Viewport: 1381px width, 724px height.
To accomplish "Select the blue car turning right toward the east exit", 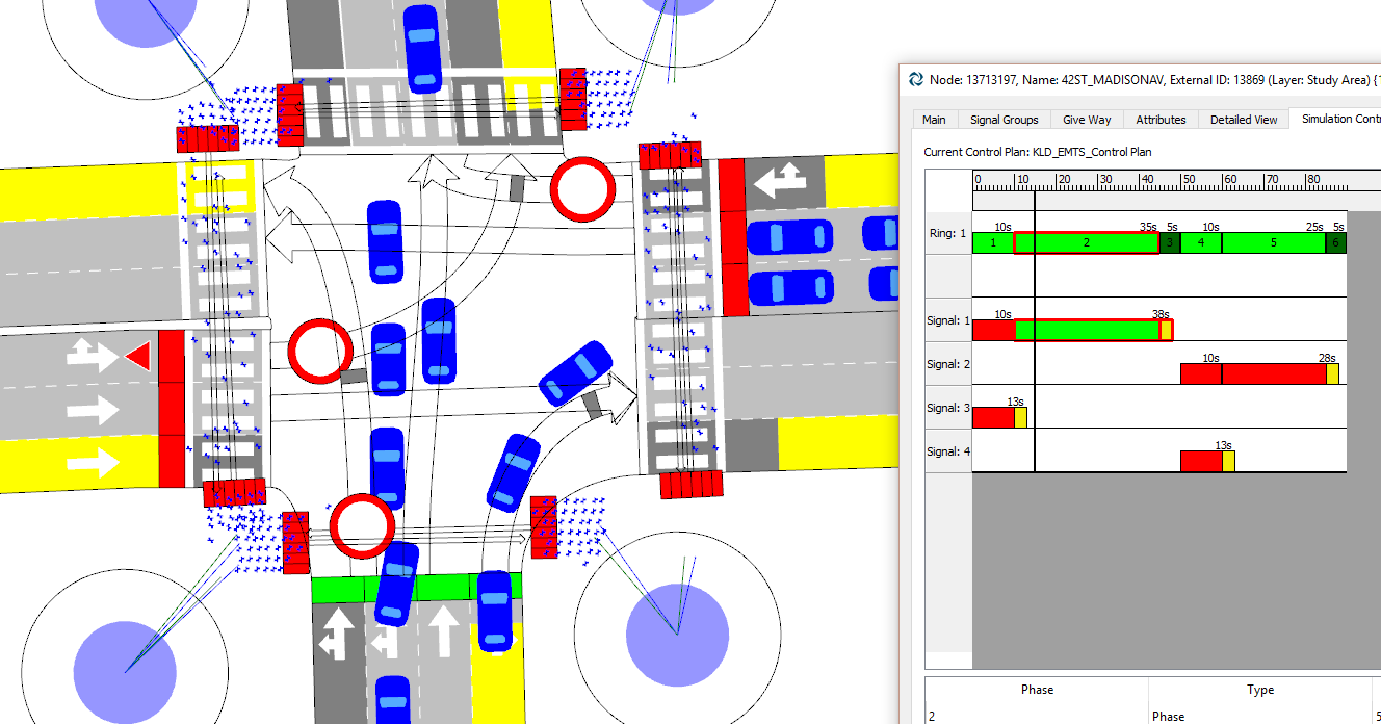I will coord(575,373).
